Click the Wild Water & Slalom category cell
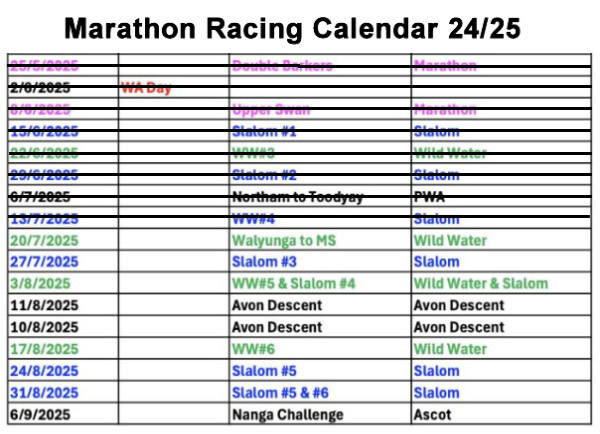600x434 pixels. [481, 284]
